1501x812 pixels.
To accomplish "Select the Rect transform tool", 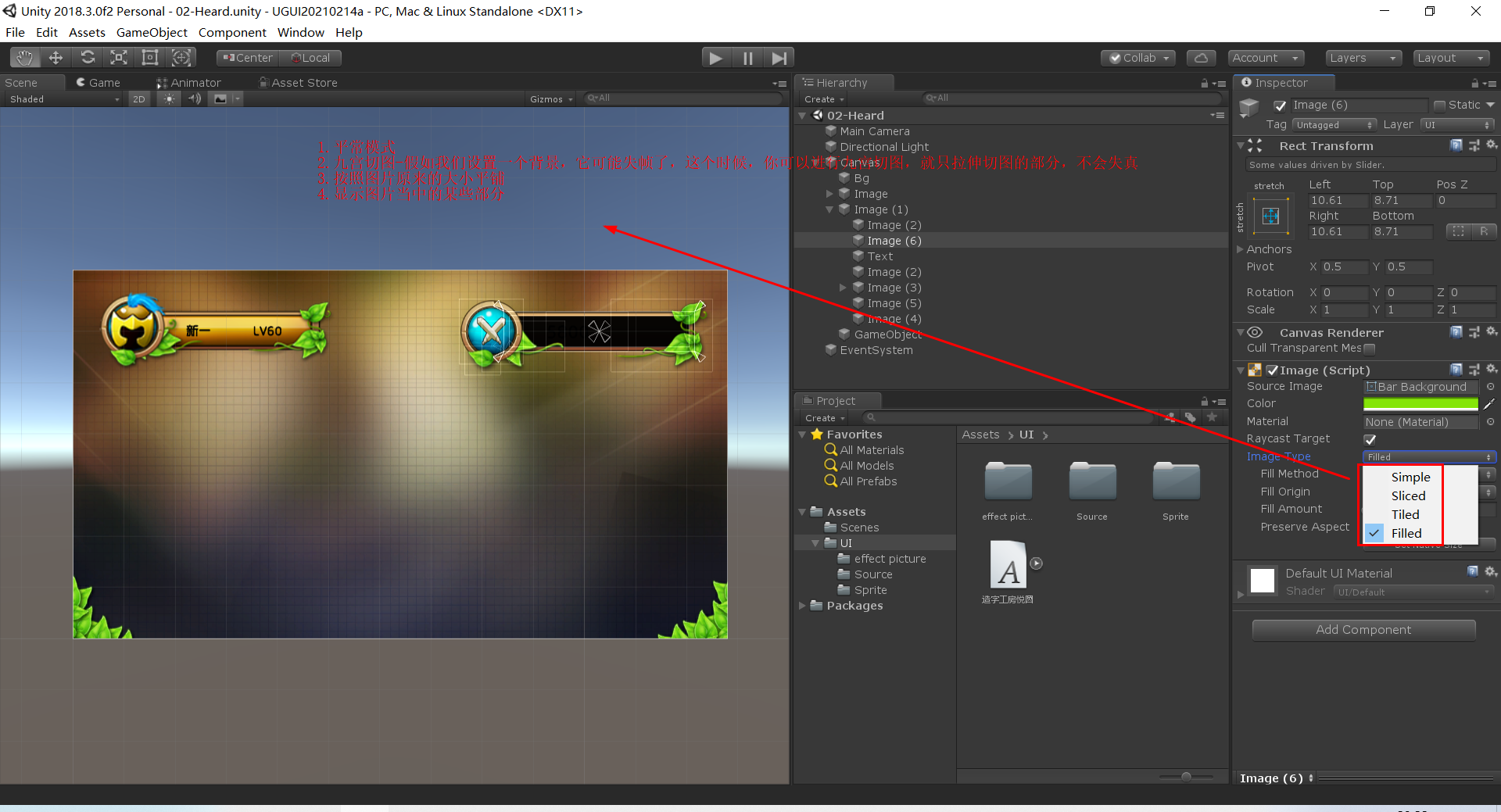I will 149,57.
